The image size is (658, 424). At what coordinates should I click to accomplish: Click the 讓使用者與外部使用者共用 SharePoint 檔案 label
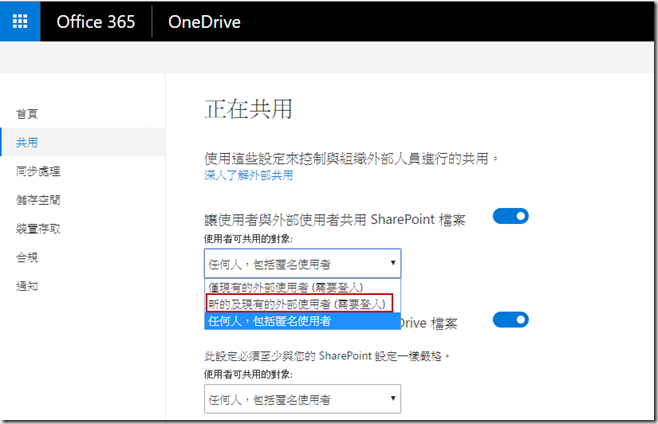click(x=334, y=219)
